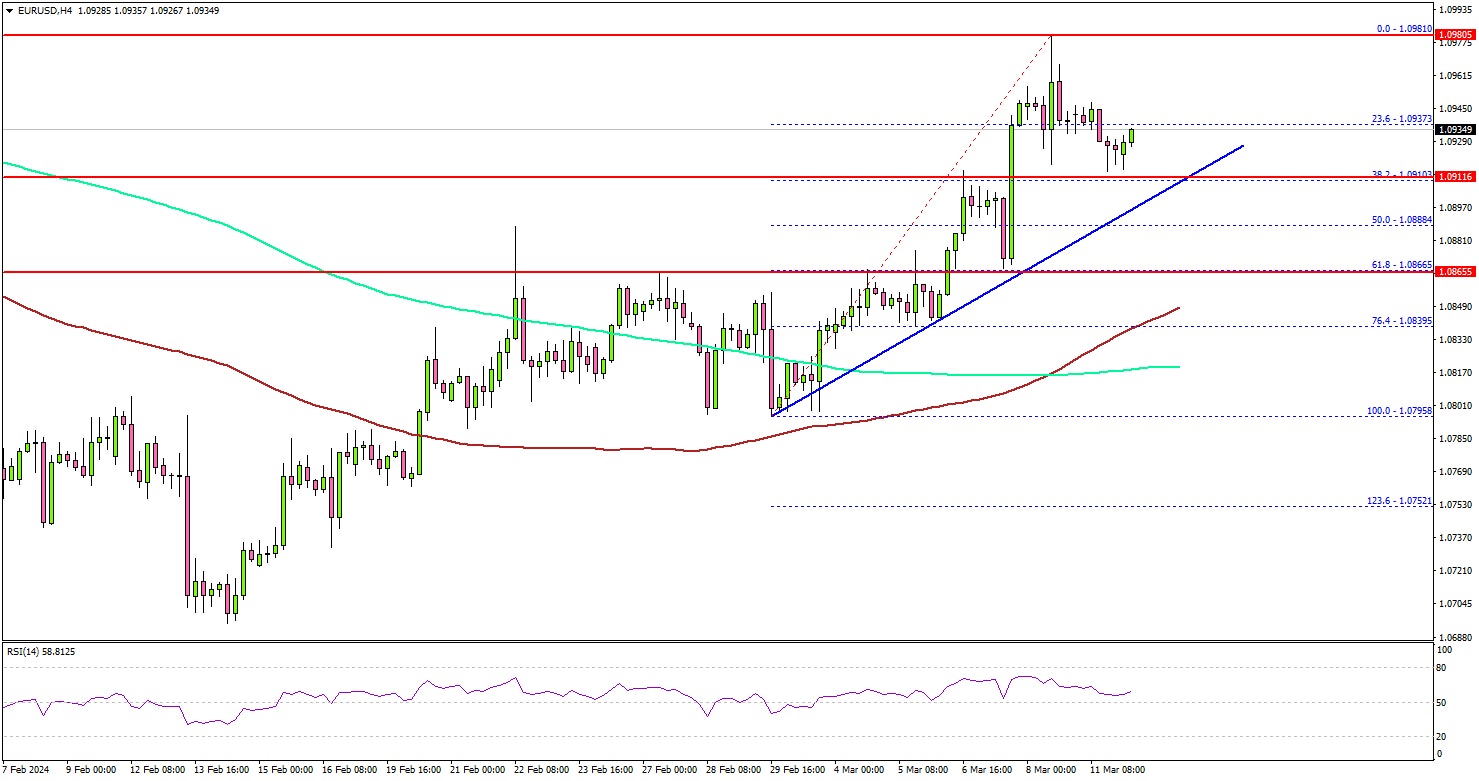The height and width of the screenshot is (781, 1479).
Task: Click the RSI 50 level scale label
Action: (x=1439, y=703)
